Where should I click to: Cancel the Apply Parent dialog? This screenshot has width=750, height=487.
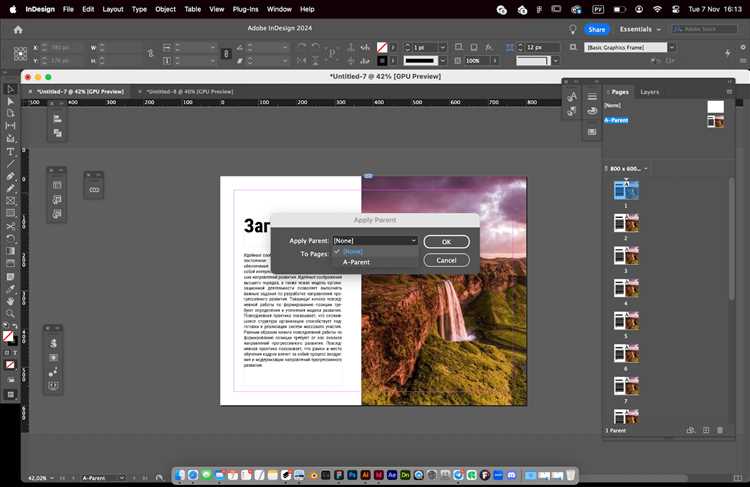coord(446,260)
